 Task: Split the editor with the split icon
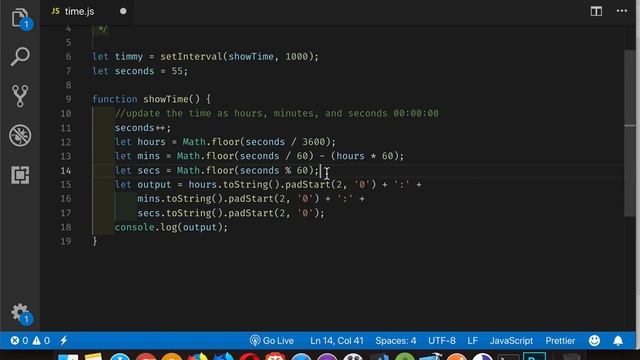pos(596,11)
